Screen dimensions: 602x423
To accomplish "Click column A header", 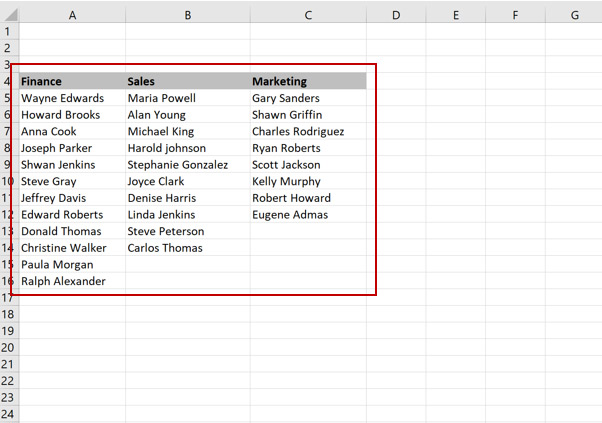I will point(72,15).
